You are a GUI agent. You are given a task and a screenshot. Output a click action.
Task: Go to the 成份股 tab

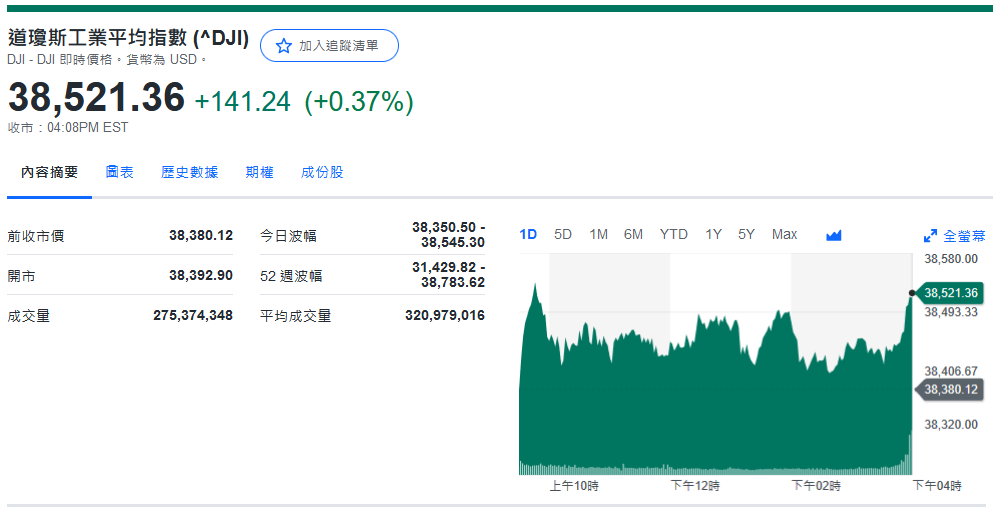click(322, 172)
